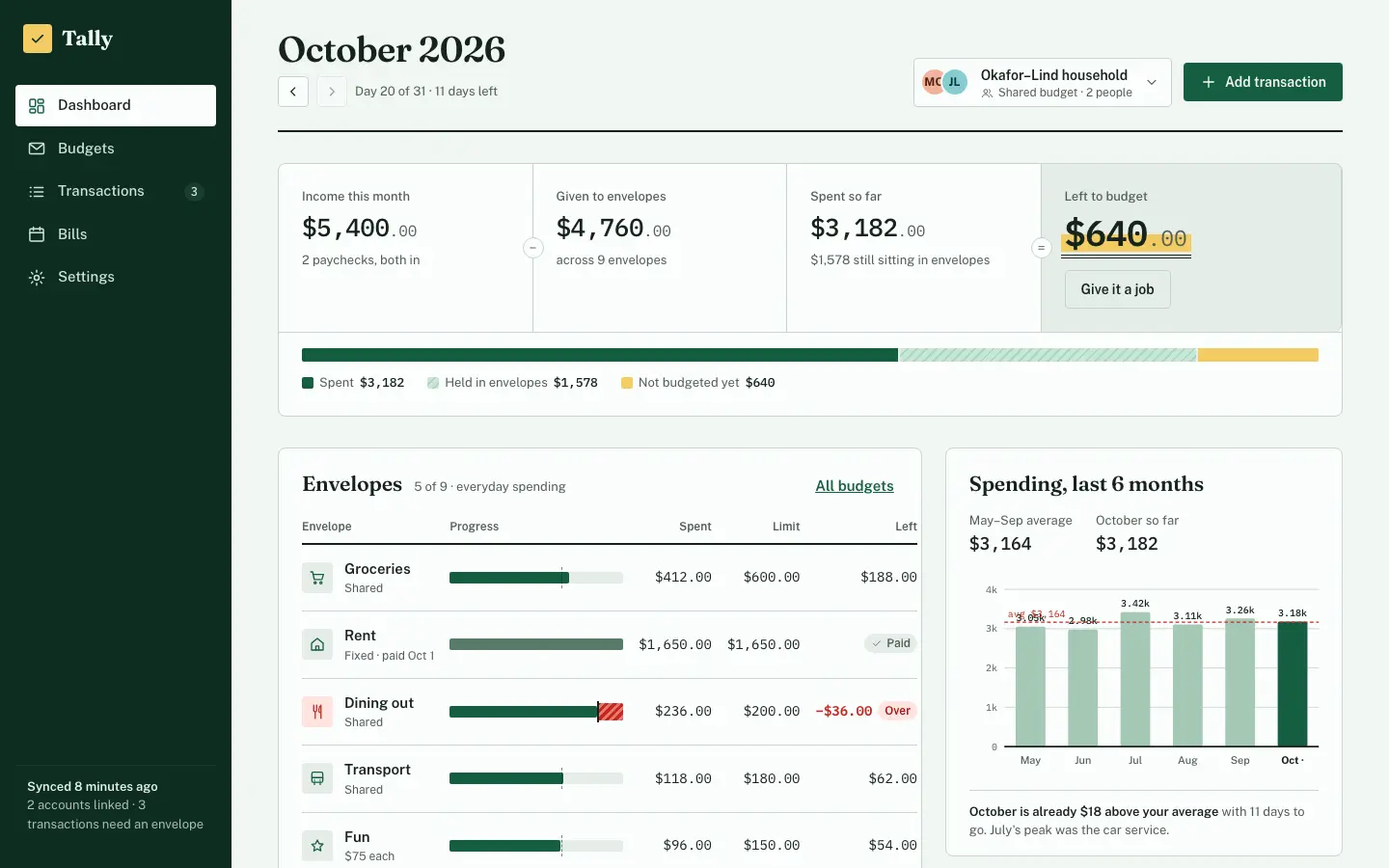This screenshot has height=868, width=1389.
Task: Click the $5,400.00 income amount
Action: (x=360, y=229)
